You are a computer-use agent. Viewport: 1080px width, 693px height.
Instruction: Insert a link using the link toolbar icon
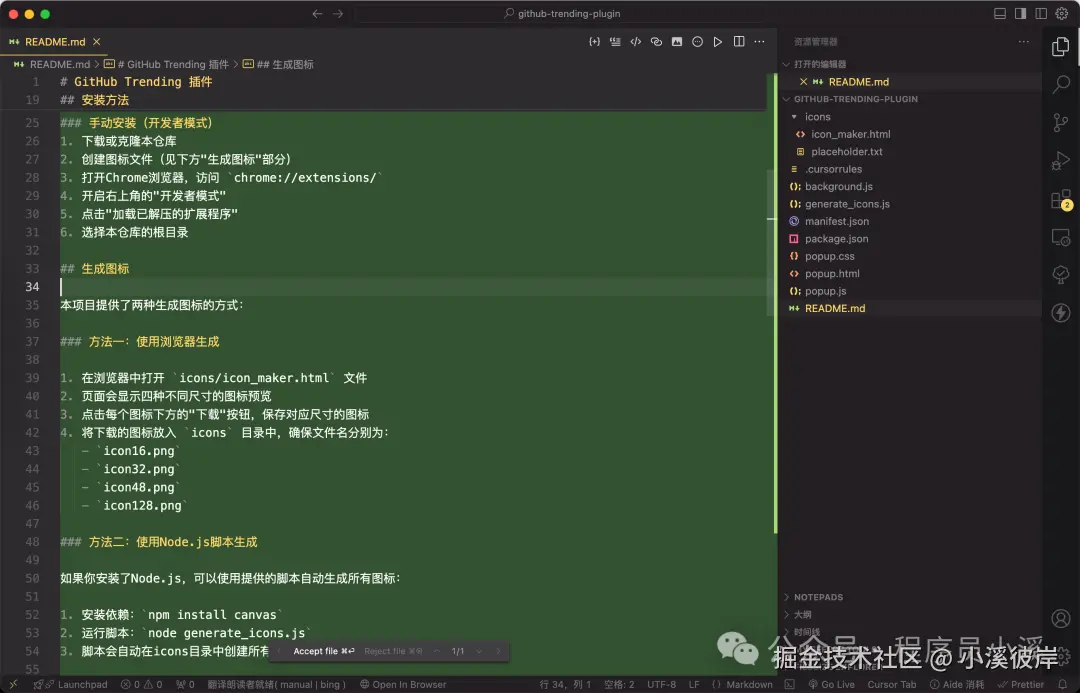(656, 41)
